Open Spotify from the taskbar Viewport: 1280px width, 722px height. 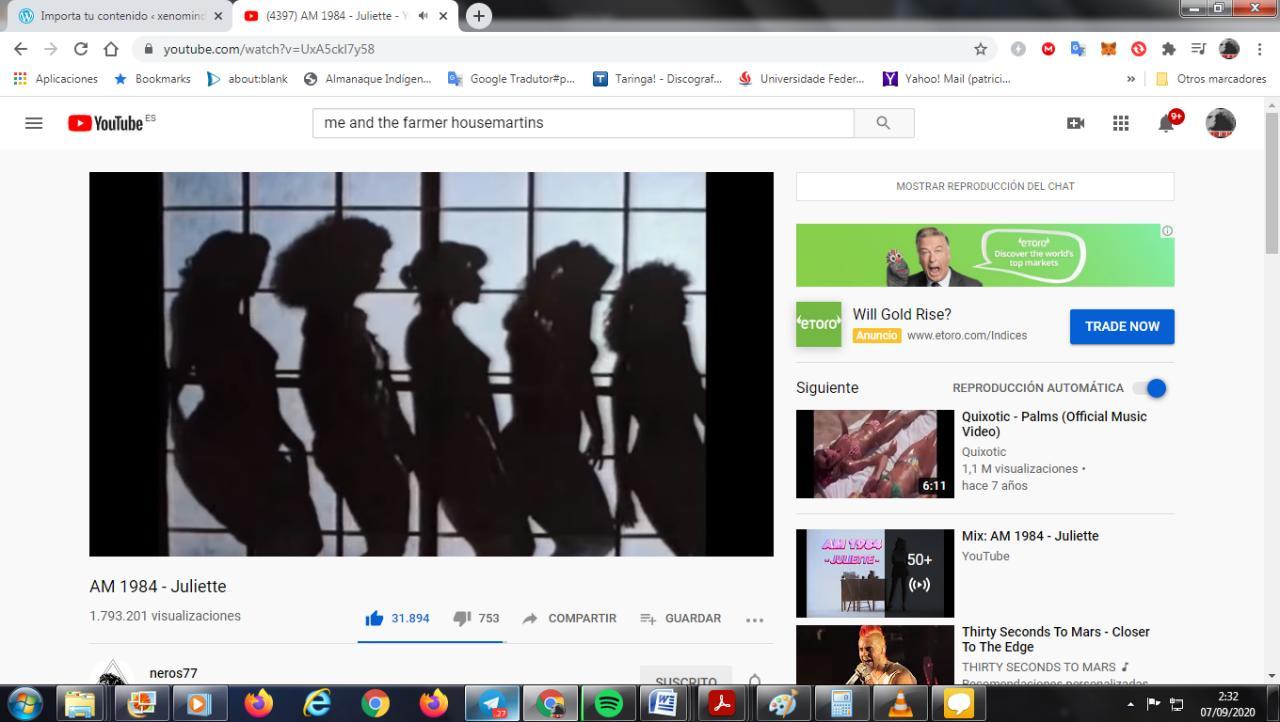click(x=608, y=704)
